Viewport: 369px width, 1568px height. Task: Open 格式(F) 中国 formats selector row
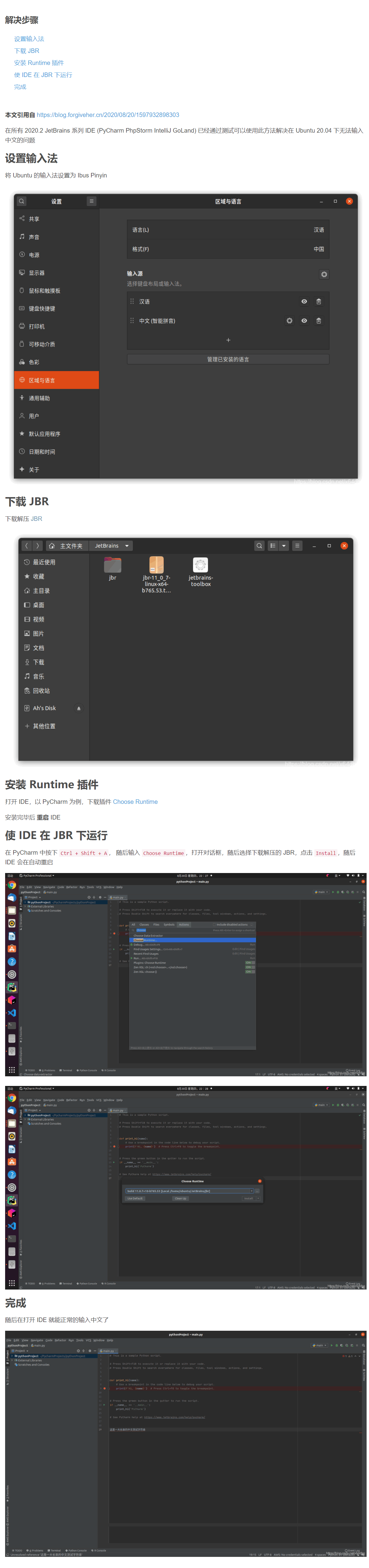click(x=228, y=250)
